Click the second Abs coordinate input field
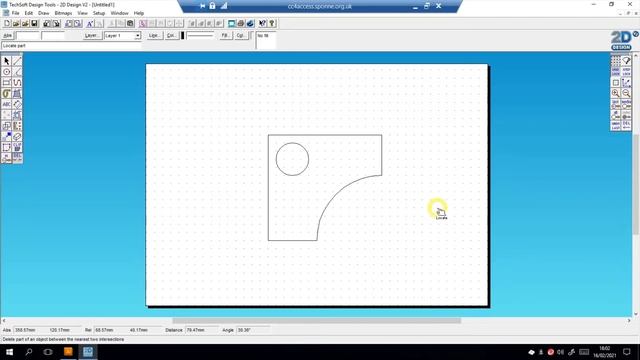Viewport: 640px width, 360px height. pyautogui.click(x=53, y=36)
